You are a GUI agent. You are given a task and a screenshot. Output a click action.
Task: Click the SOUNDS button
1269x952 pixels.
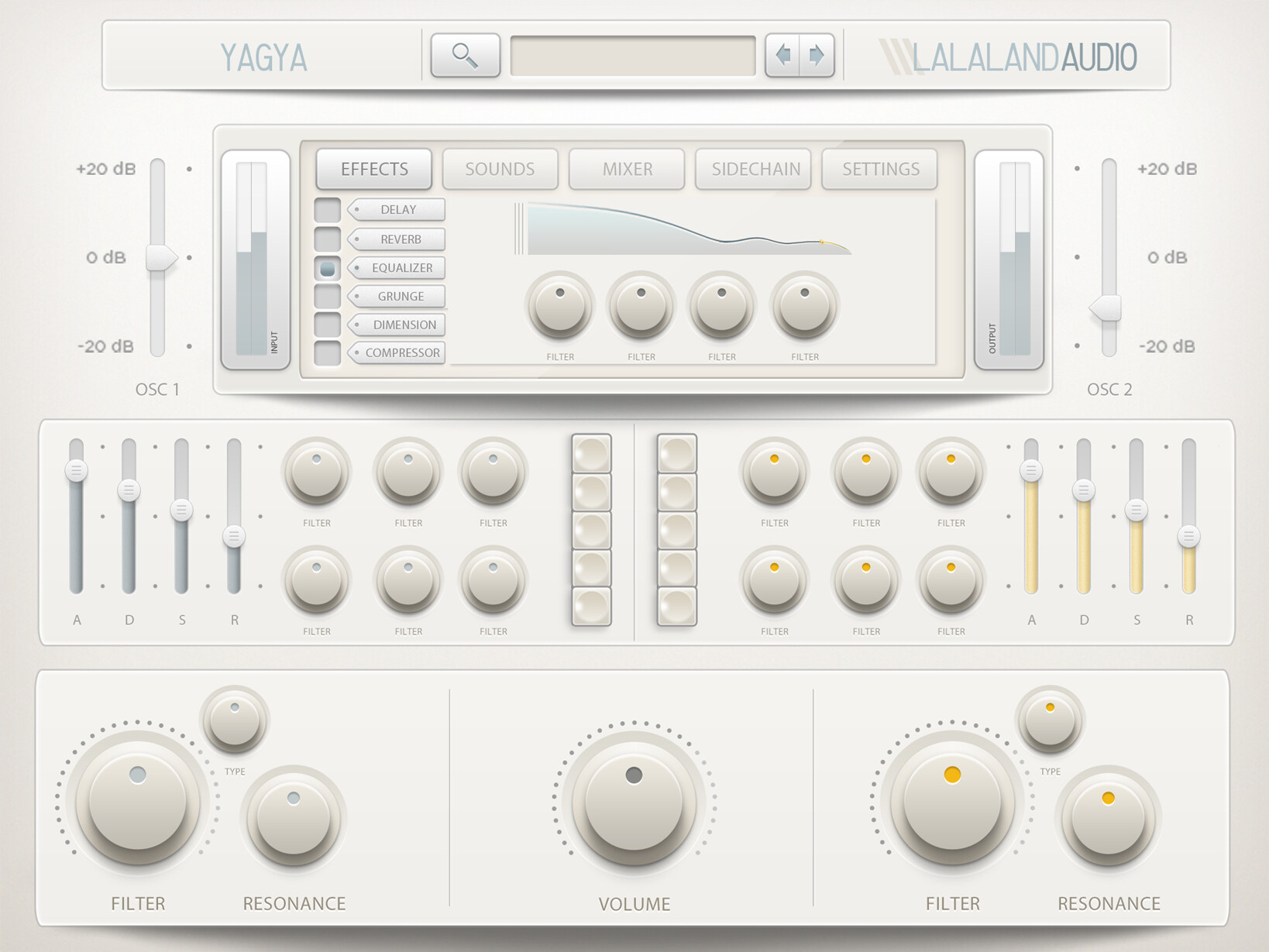[500, 169]
